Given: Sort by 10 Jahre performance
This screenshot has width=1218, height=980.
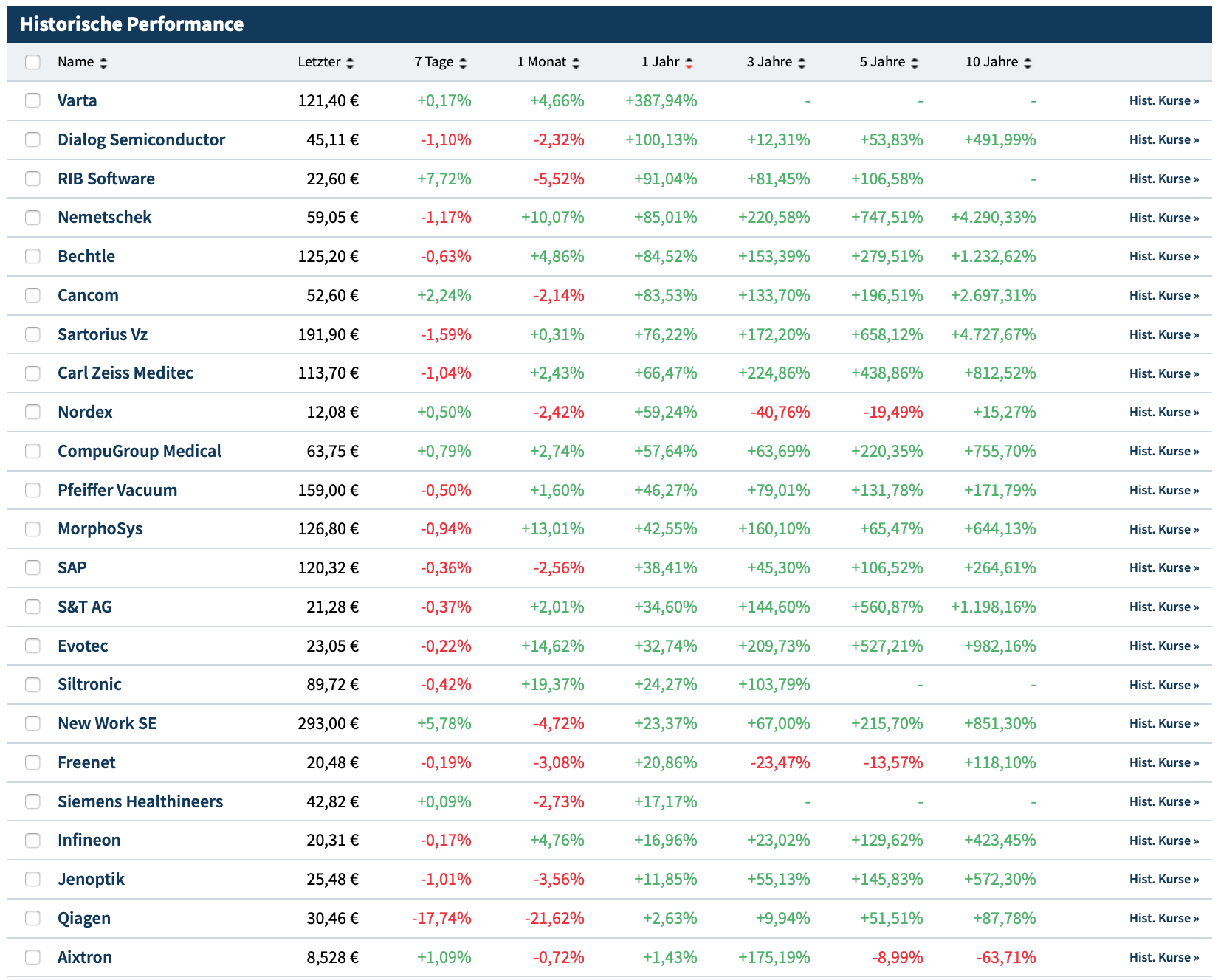Looking at the screenshot, I should pyautogui.click(x=1028, y=63).
